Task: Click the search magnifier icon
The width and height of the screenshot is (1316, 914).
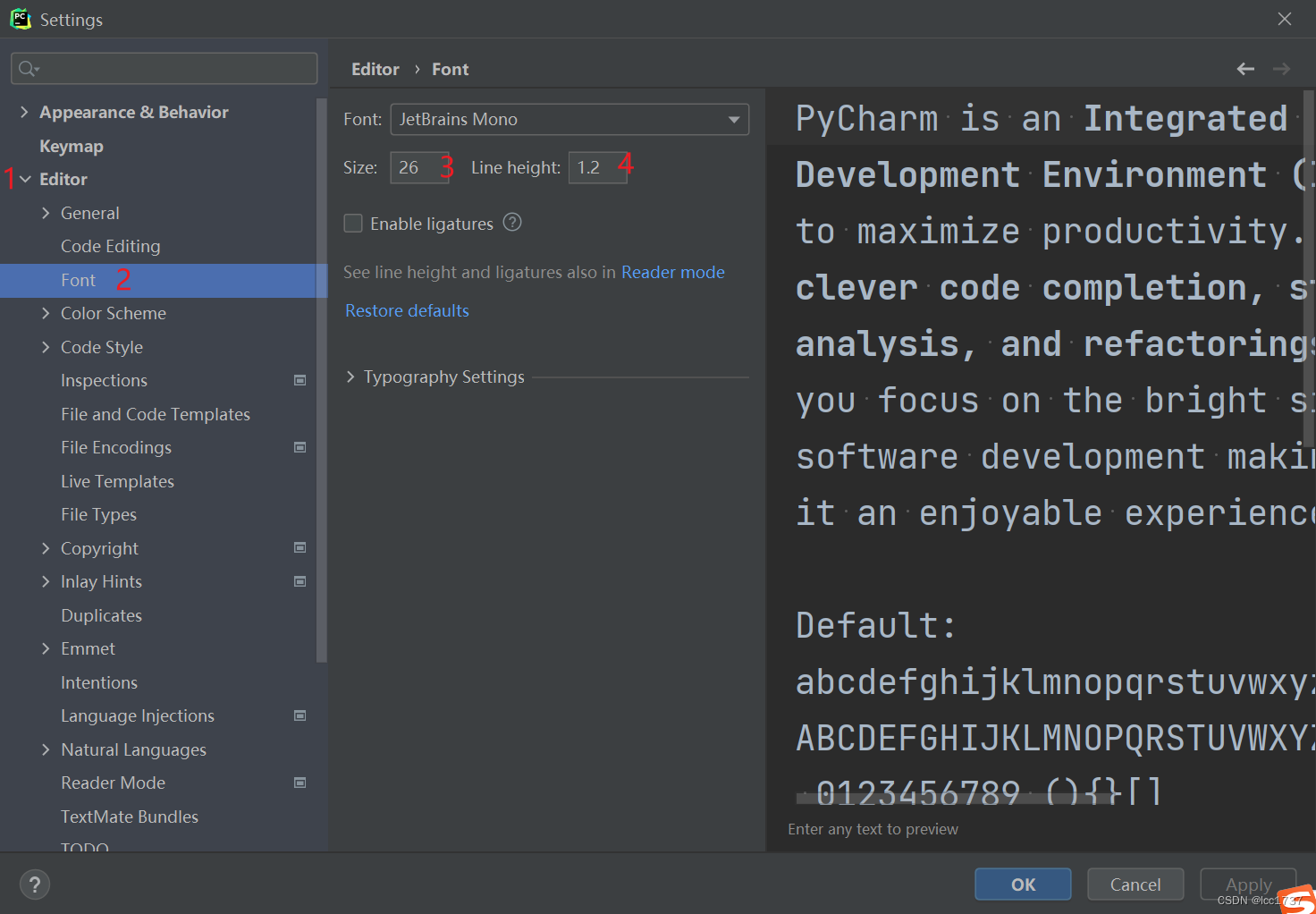Action: pos(28,69)
